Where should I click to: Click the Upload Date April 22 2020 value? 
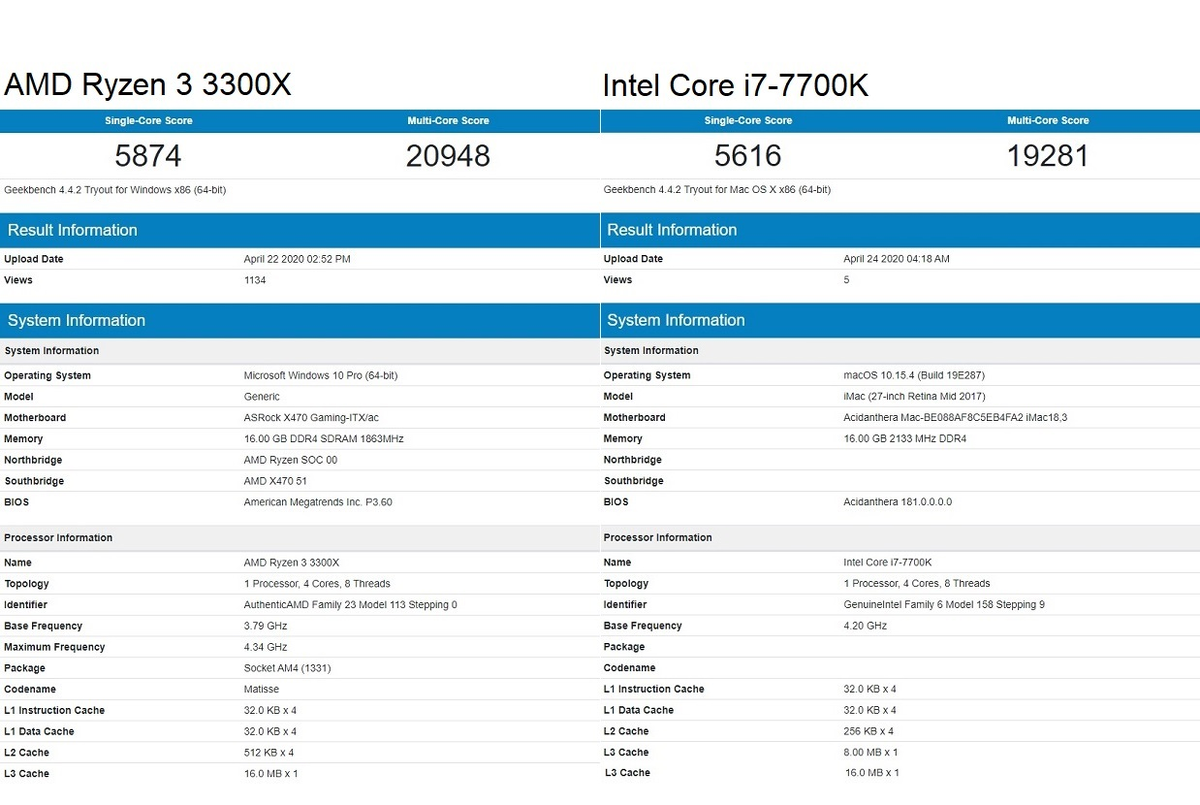[x=297, y=258]
